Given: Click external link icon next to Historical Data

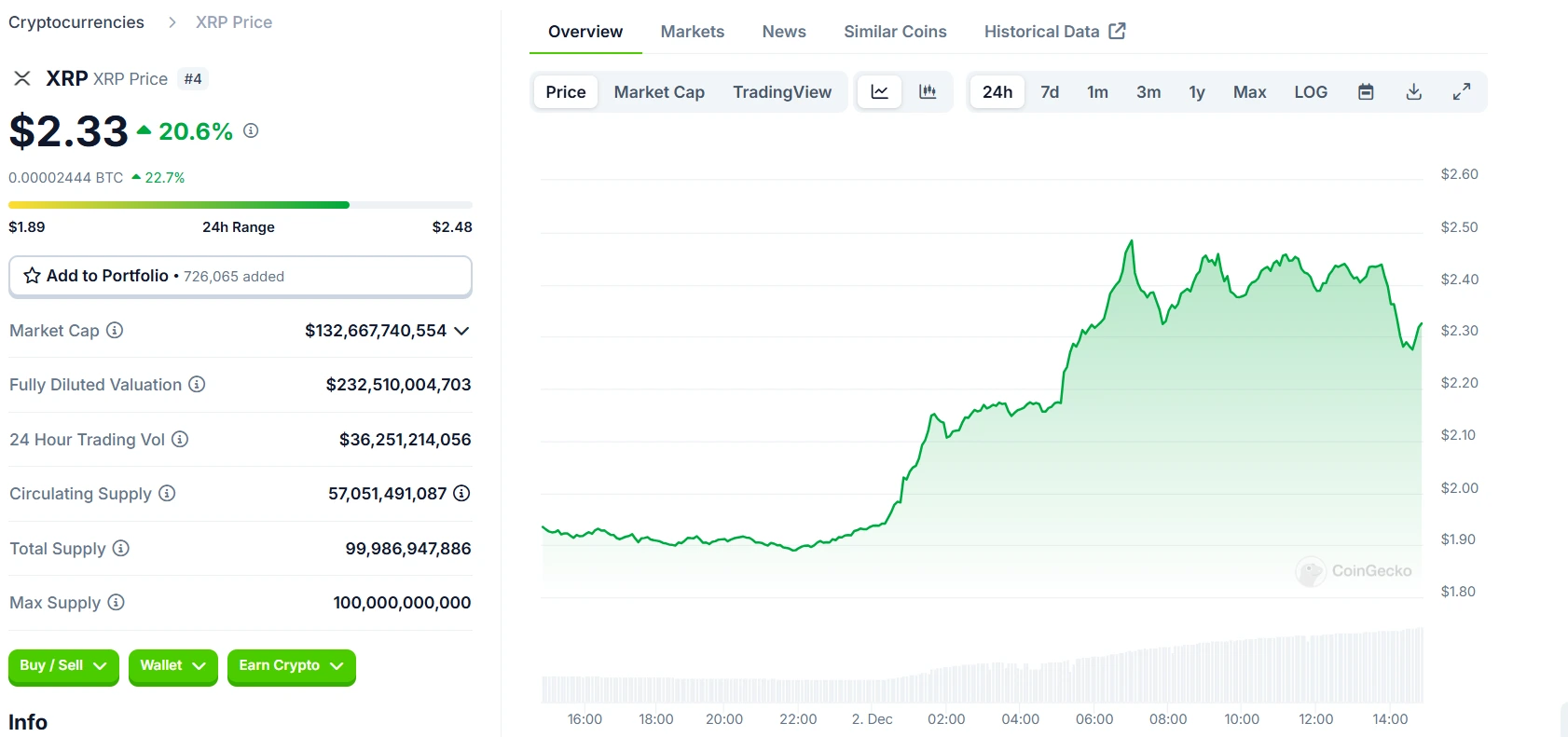Looking at the screenshot, I should (x=1117, y=31).
